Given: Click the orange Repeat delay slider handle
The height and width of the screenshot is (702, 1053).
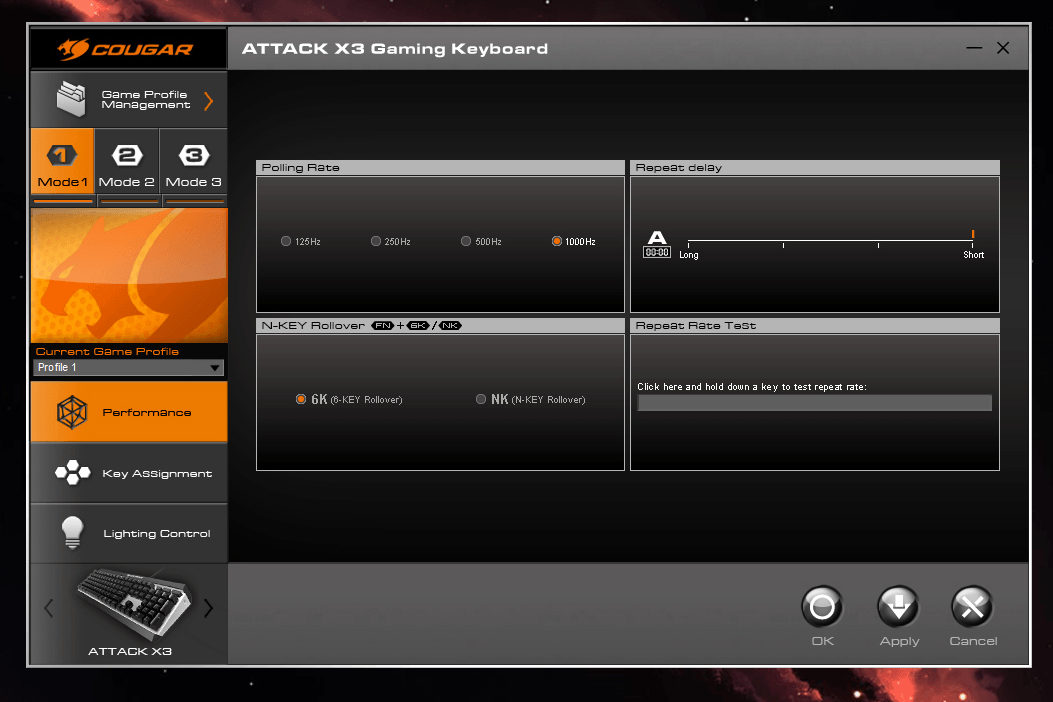Looking at the screenshot, I should 972,234.
